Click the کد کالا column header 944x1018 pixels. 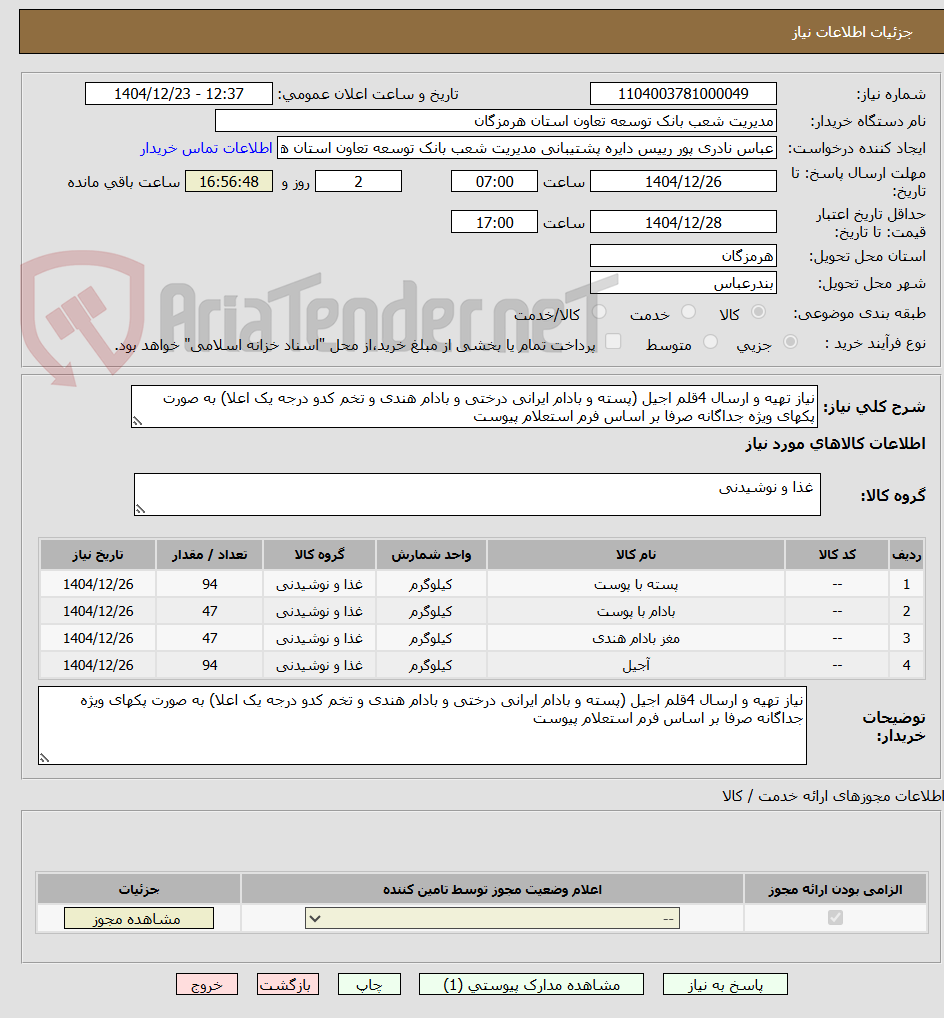(837, 554)
